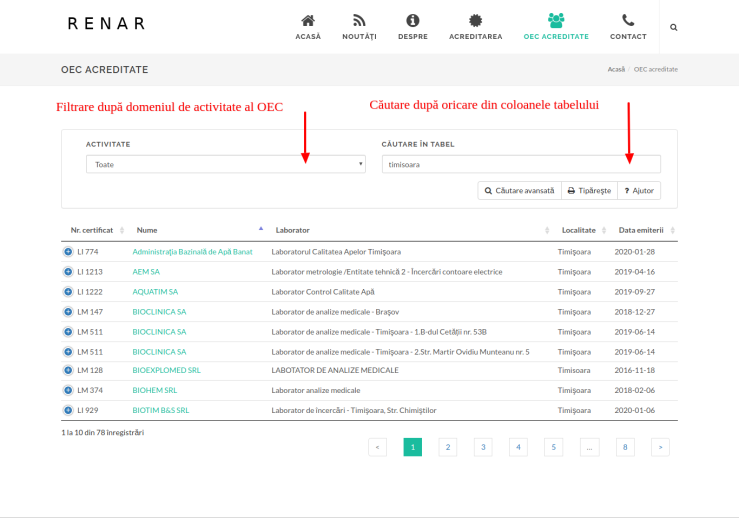Go to pagination page 5
This screenshot has width=739, height=518.
[x=554, y=447]
